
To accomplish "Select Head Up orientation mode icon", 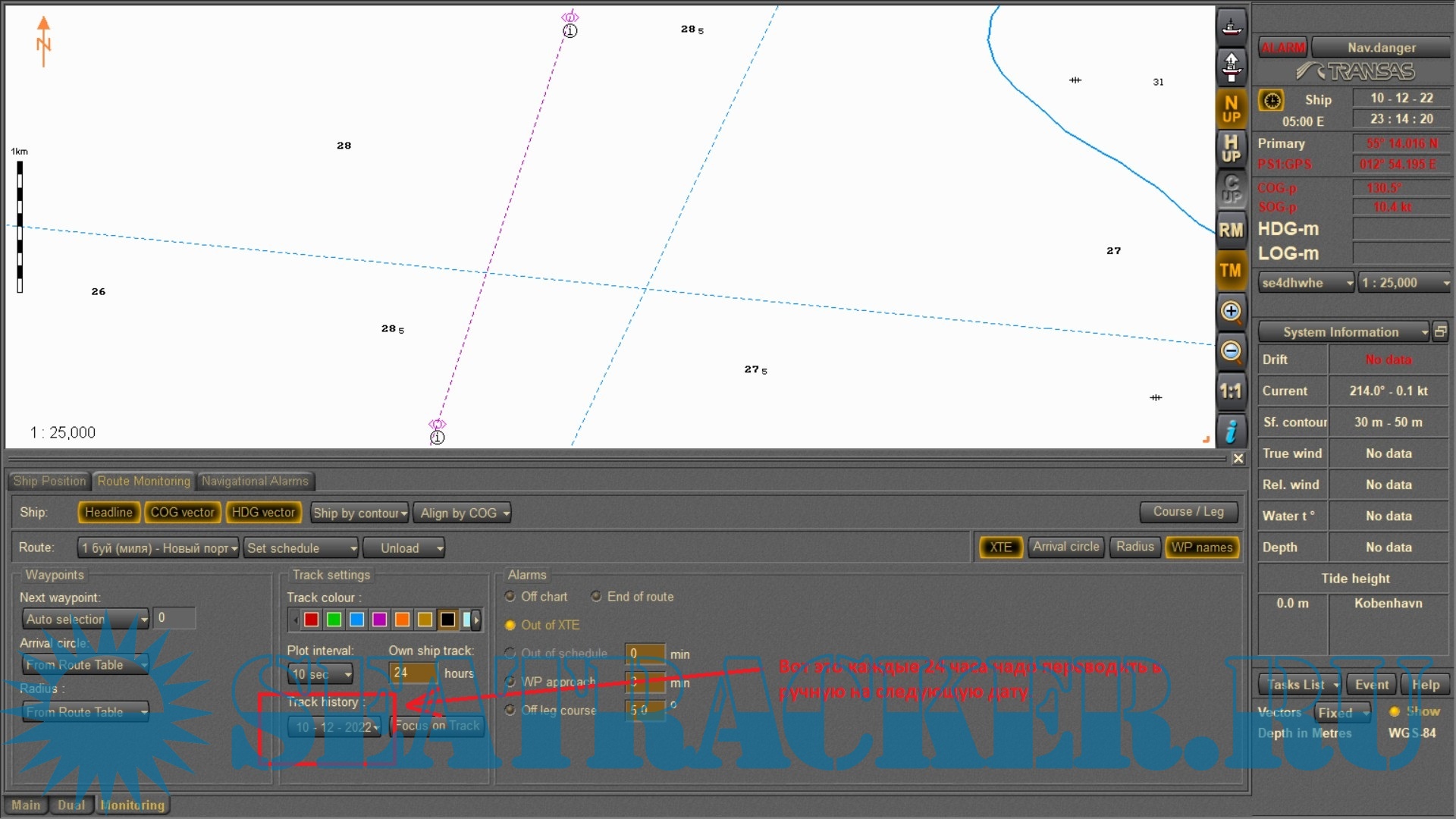I will coord(1231,149).
